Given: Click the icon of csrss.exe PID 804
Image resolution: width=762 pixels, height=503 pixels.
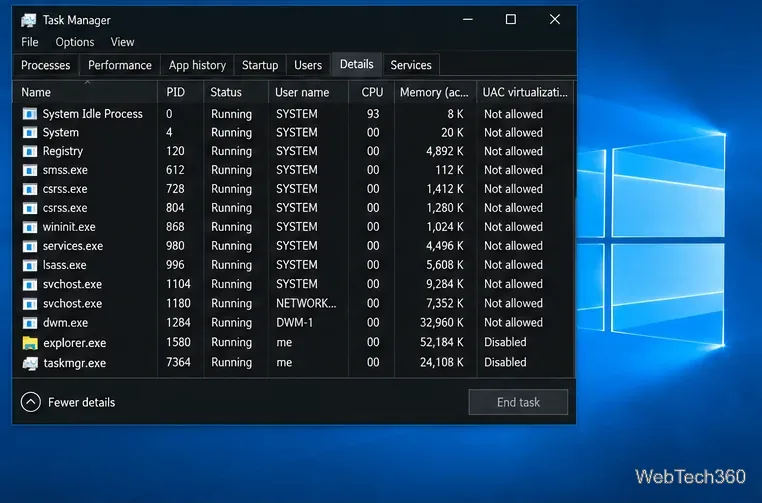Looking at the screenshot, I should (x=30, y=208).
